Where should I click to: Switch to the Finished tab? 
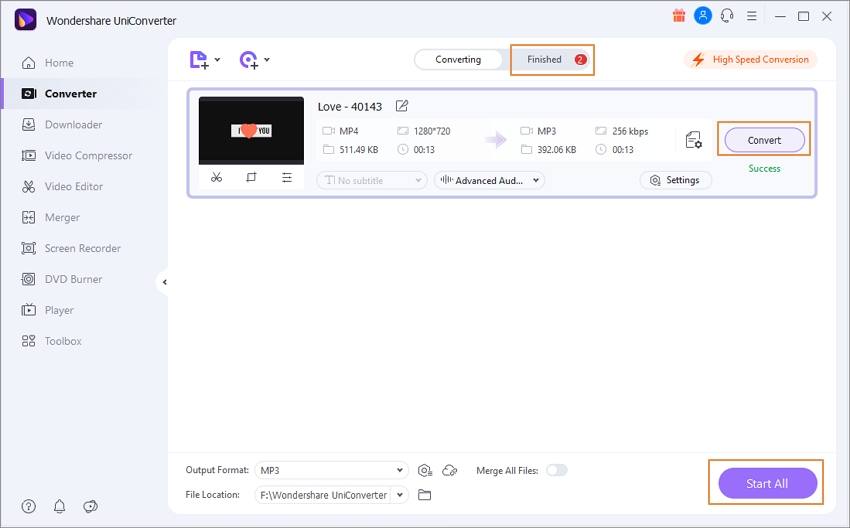(x=552, y=60)
